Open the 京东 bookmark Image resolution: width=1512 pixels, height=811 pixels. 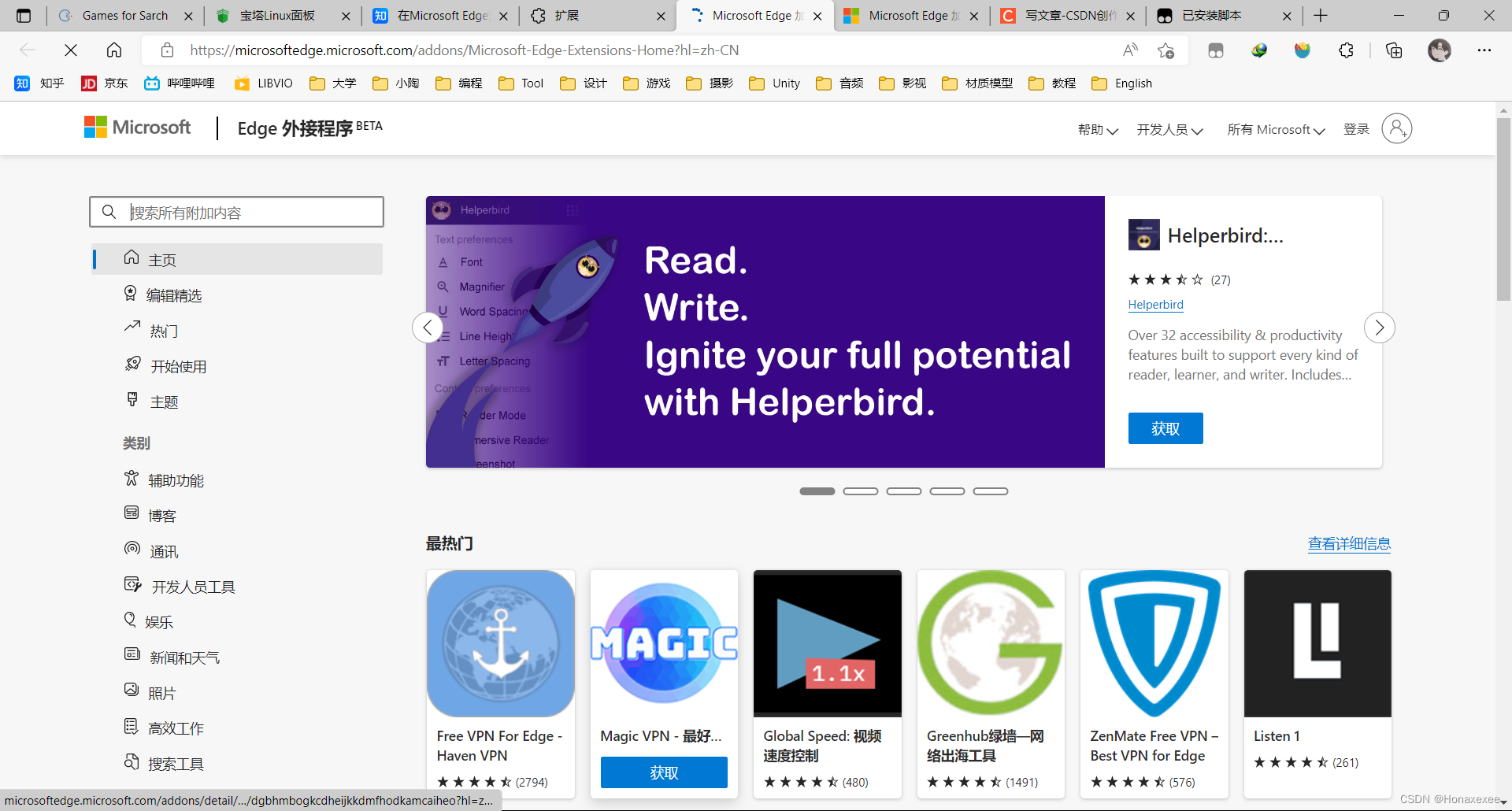(x=105, y=83)
